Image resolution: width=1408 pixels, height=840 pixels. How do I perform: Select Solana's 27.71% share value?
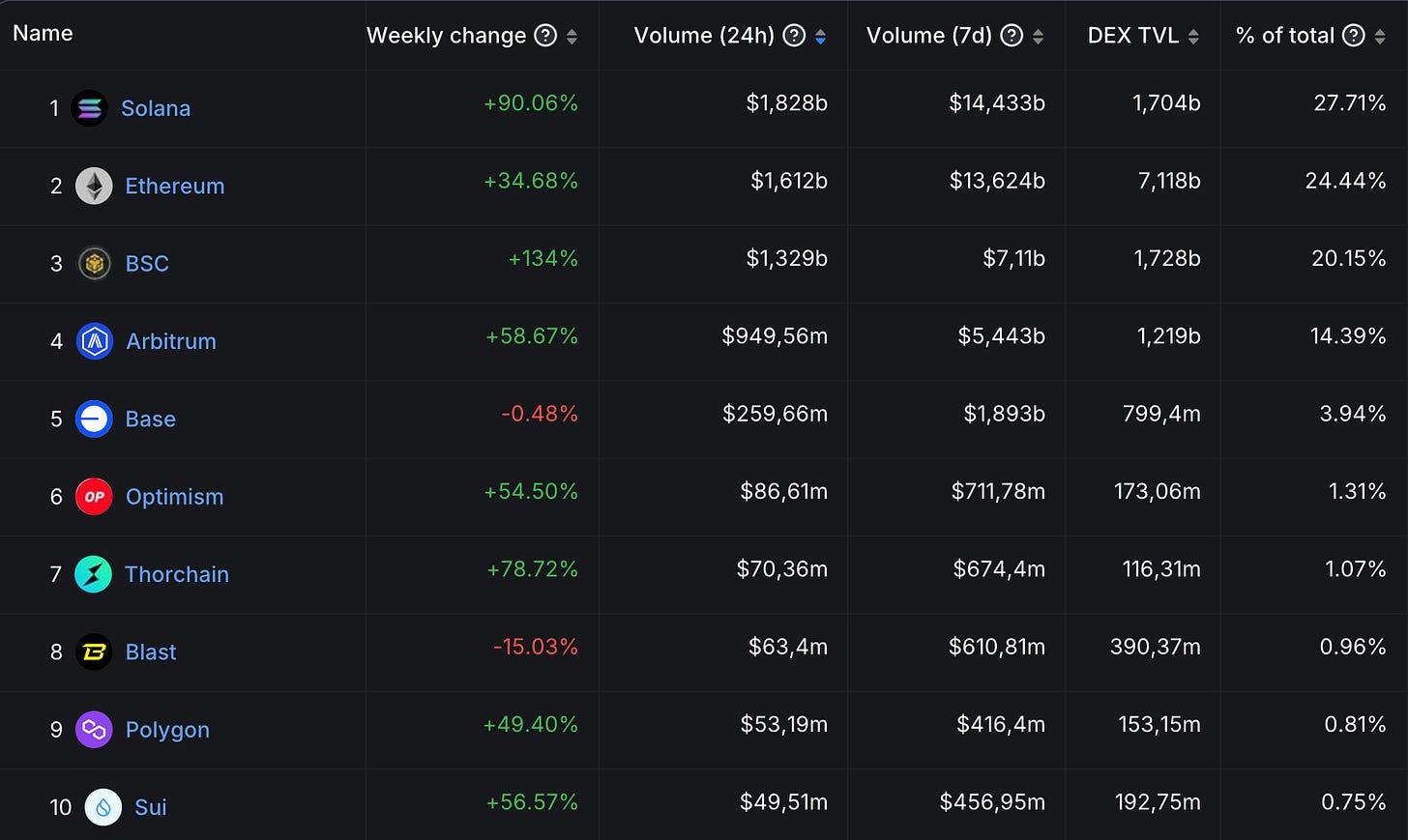(x=1350, y=103)
